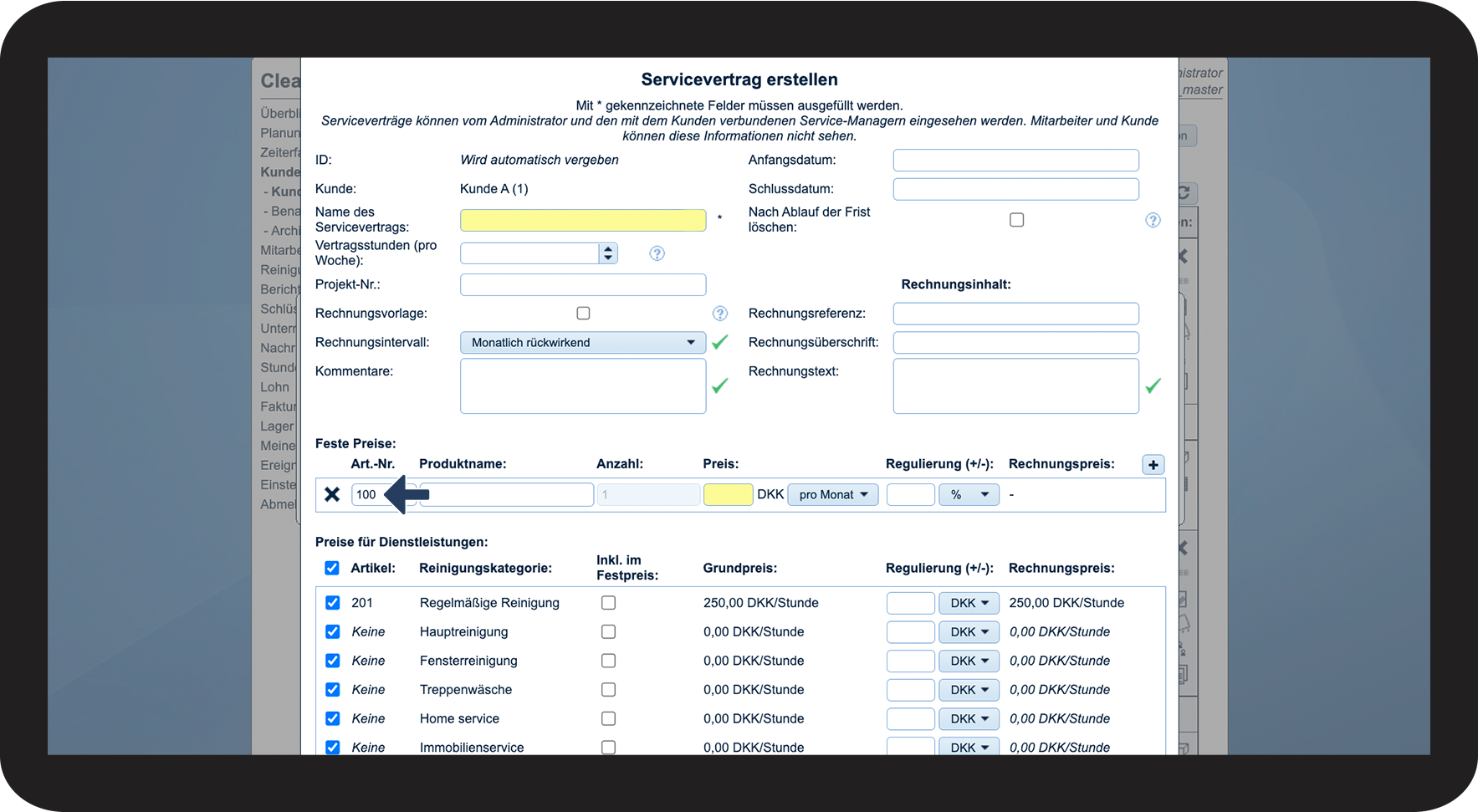Open DKK dropdown in Immobilienservice row
1478x812 pixels.
click(969, 746)
